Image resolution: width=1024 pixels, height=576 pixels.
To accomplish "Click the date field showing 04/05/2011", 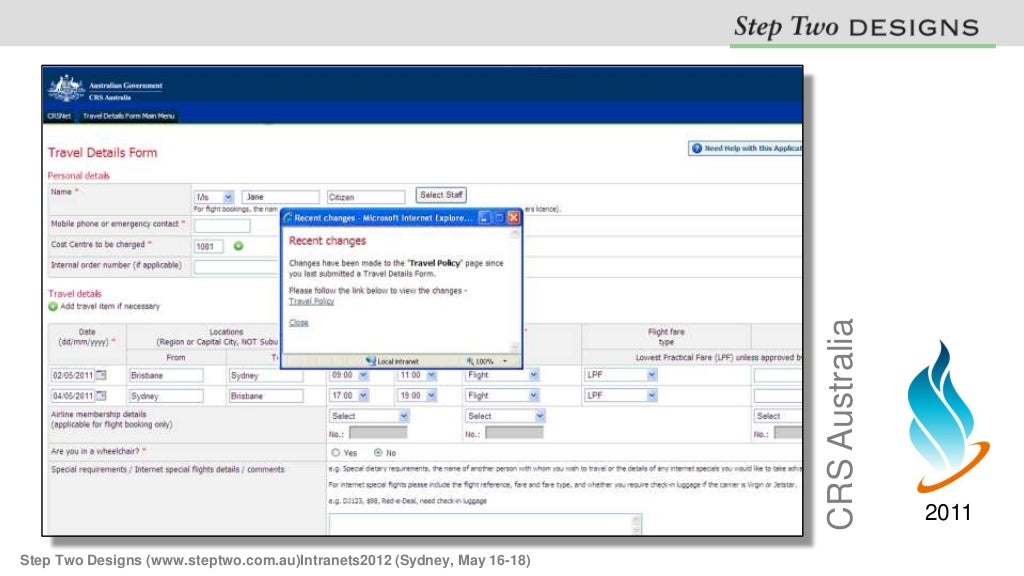I will pyautogui.click(x=73, y=396).
